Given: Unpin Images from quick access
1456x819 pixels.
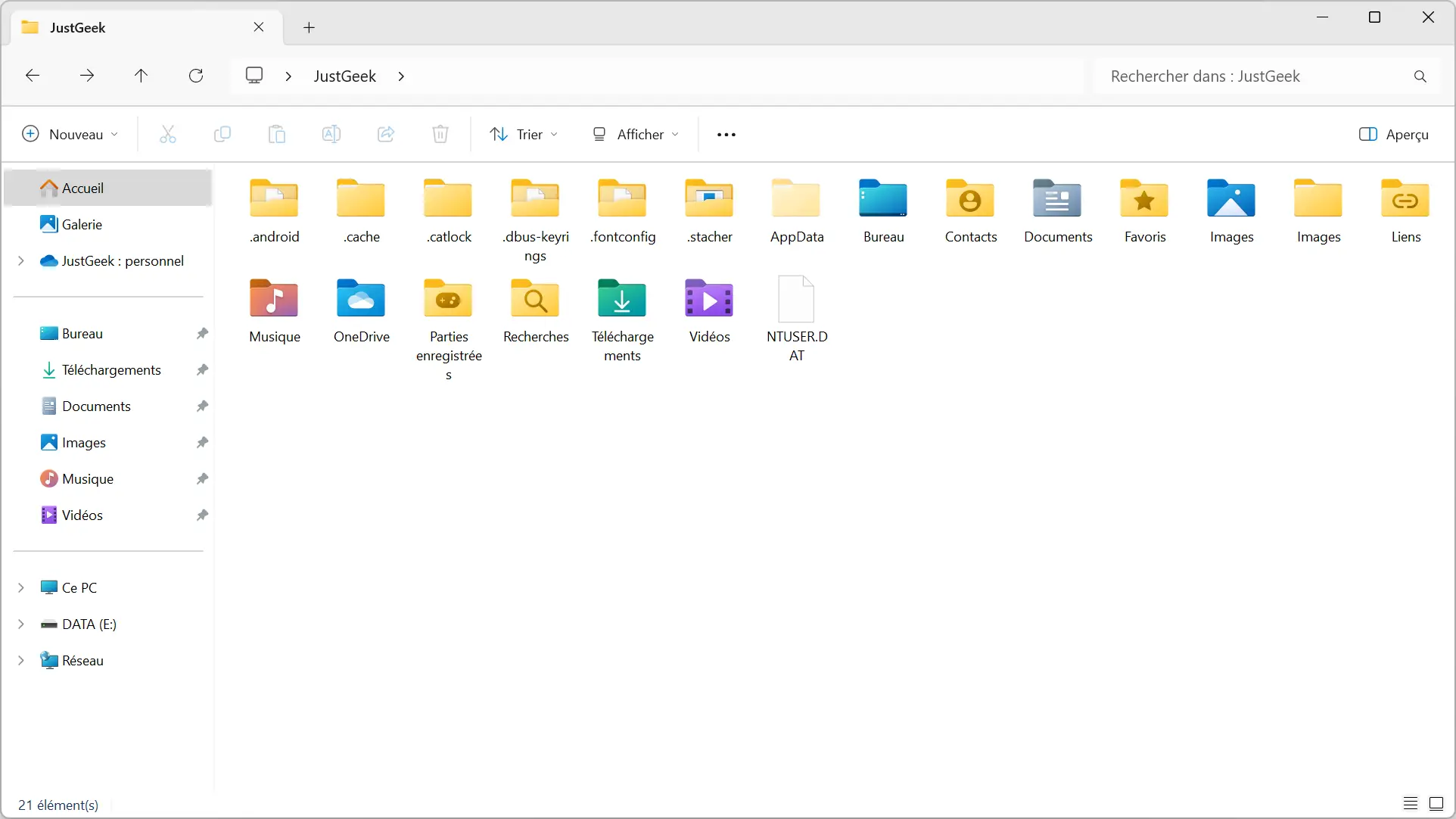Looking at the screenshot, I should pyautogui.click(x=202, y=443).
